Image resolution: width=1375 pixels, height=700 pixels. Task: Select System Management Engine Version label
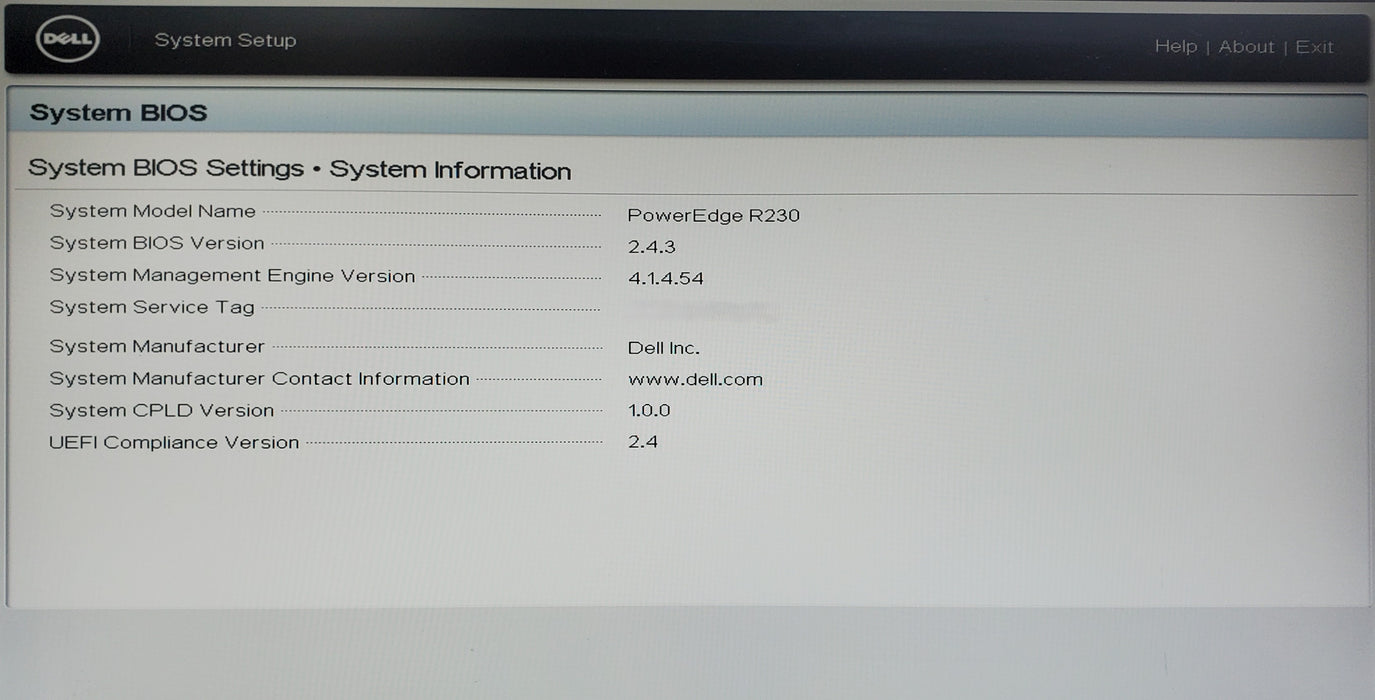pyautogui.click(x=232, y=276)
